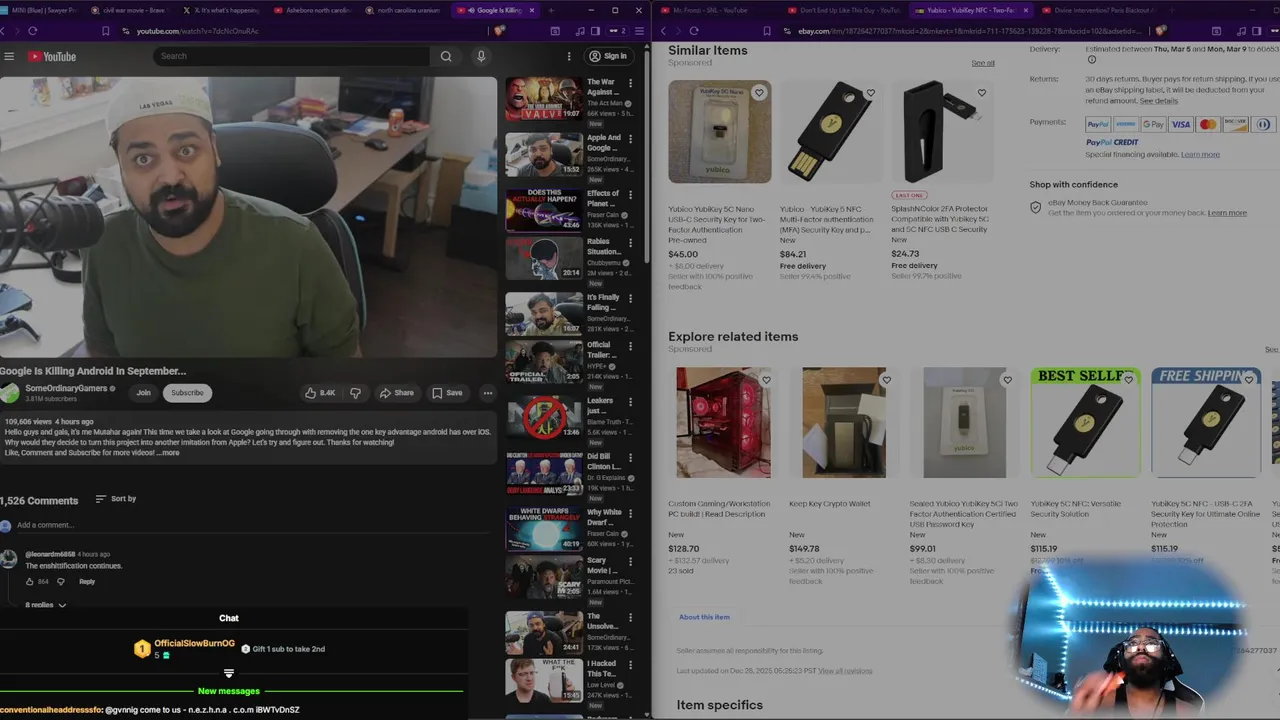Go to the YouTube home logo
Screen dimensions: 1280x720
[52, 56]
